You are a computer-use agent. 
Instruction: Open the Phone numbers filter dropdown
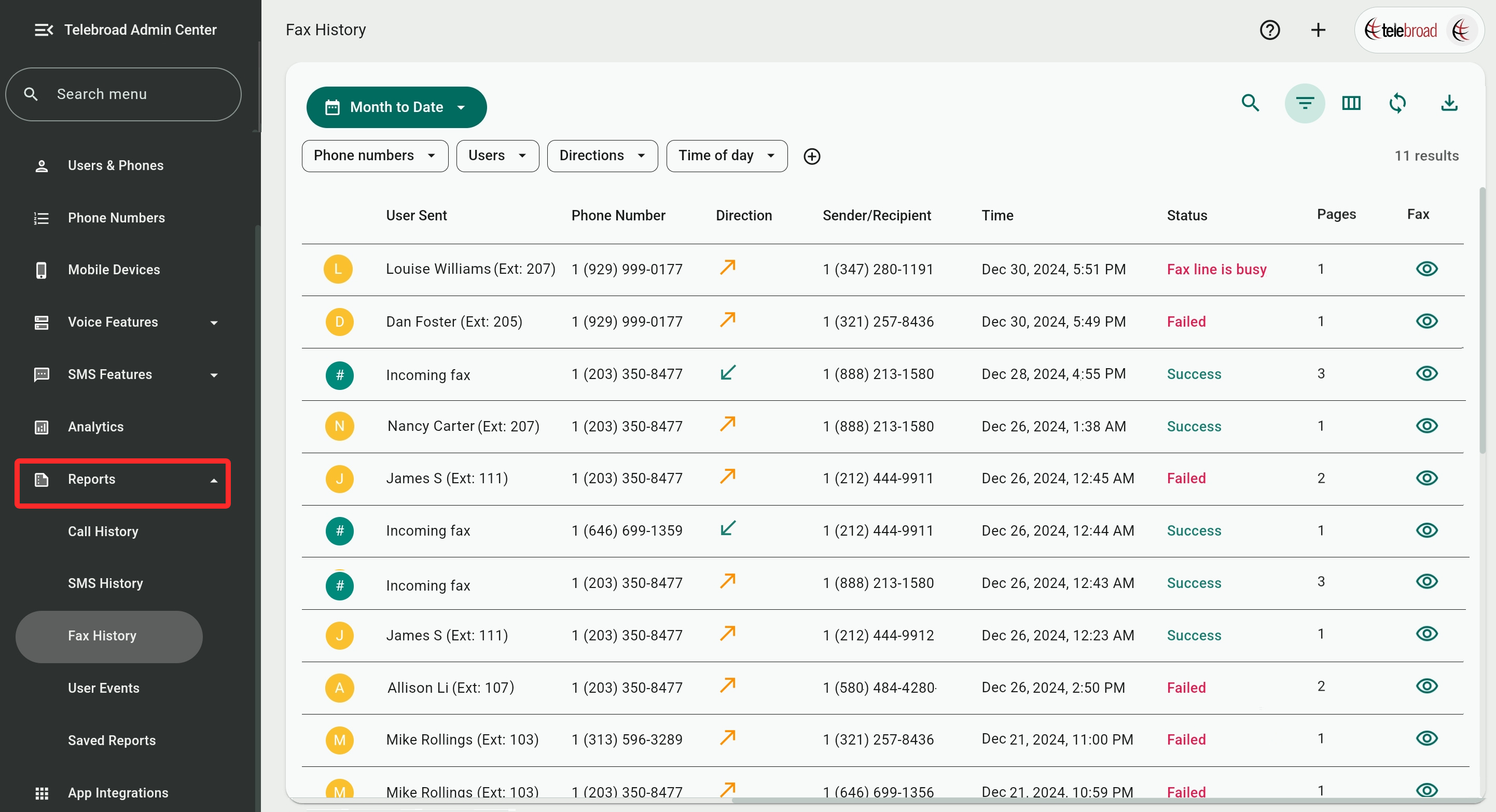point(375,156)
